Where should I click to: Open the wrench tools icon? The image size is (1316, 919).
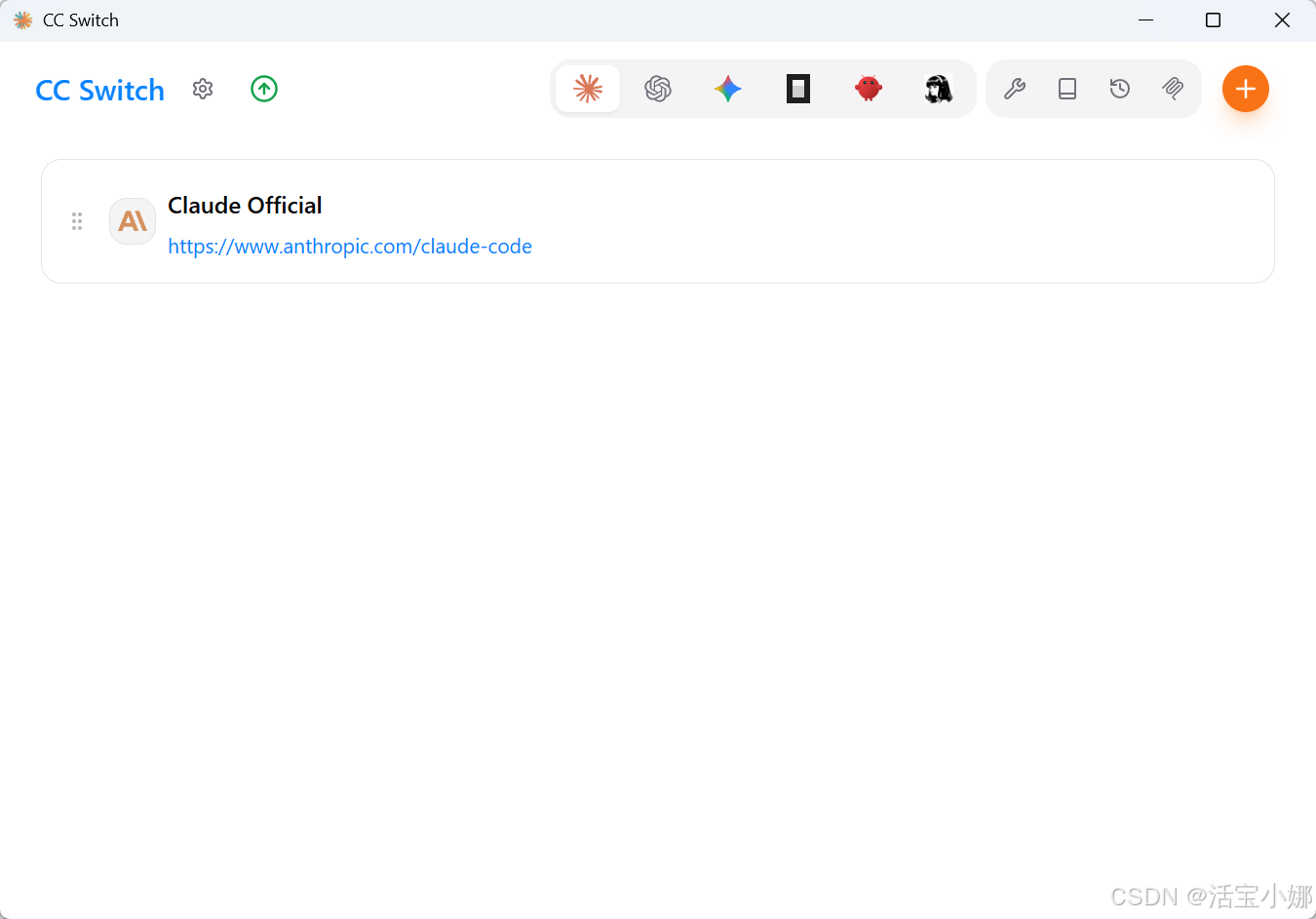(x=1015, y=89)
